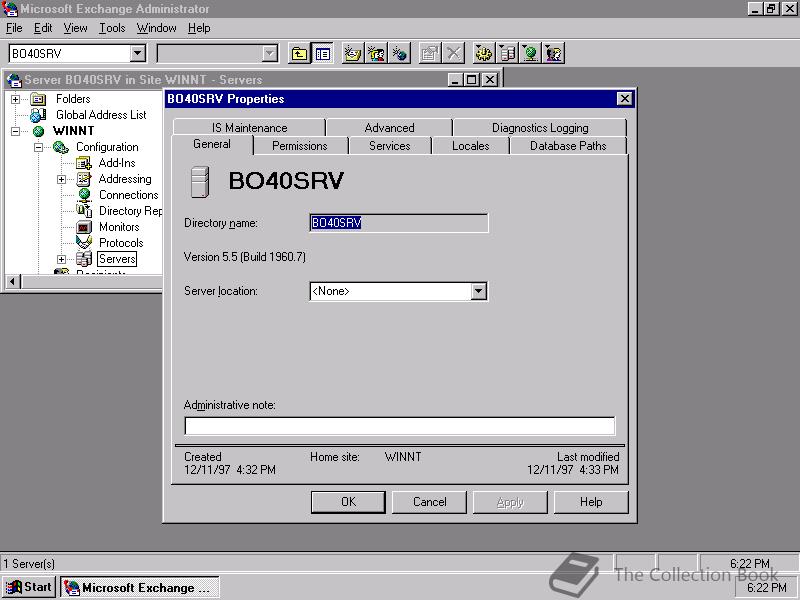Select the Protocols tree item
Screen dimensions: 800x600
point(121,243)
